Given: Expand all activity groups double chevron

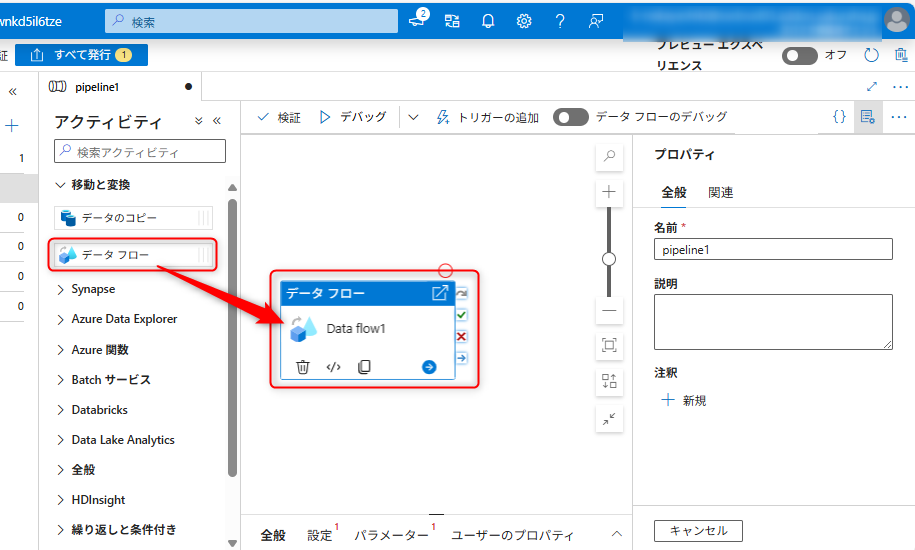Looking at the screenshot, I should point(198,121).
